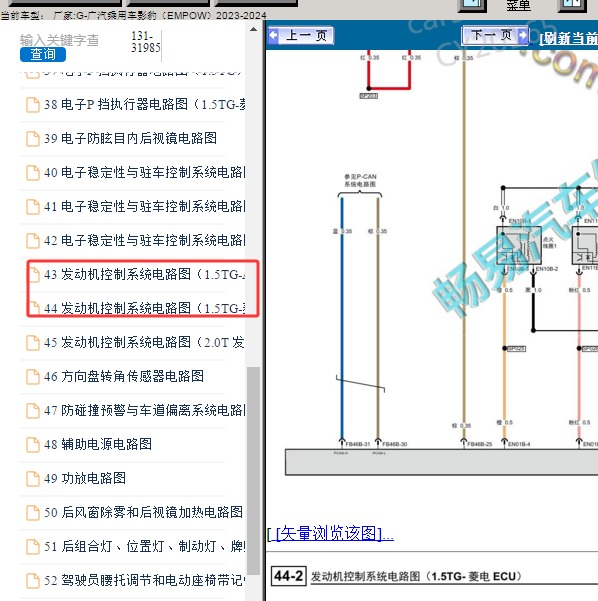Open item 52 驾驶员腰托调节和电动座椅
Screen dimensions: 598x601
(145, 580)
